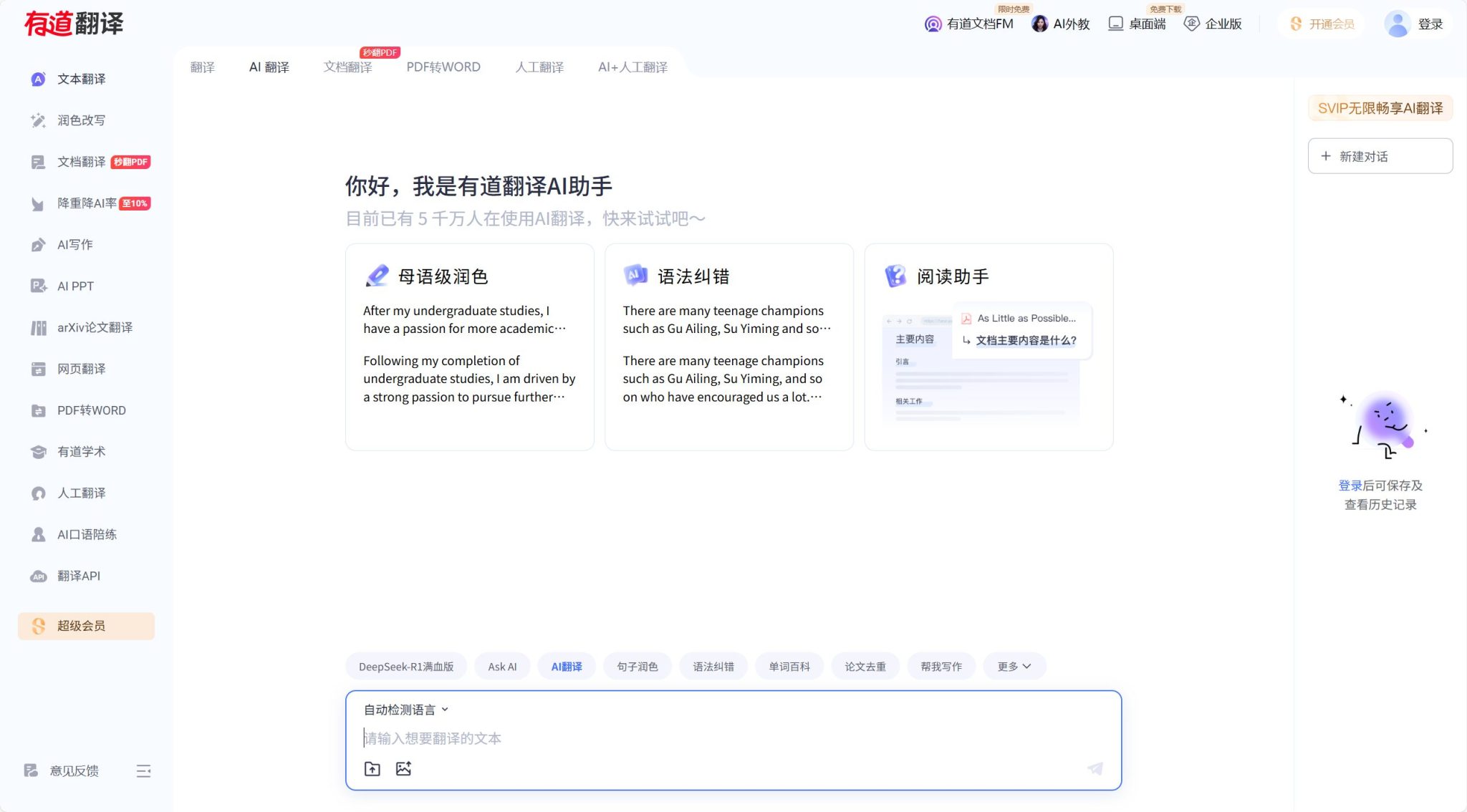Click the upload file icon in the input box

point(372,768)
